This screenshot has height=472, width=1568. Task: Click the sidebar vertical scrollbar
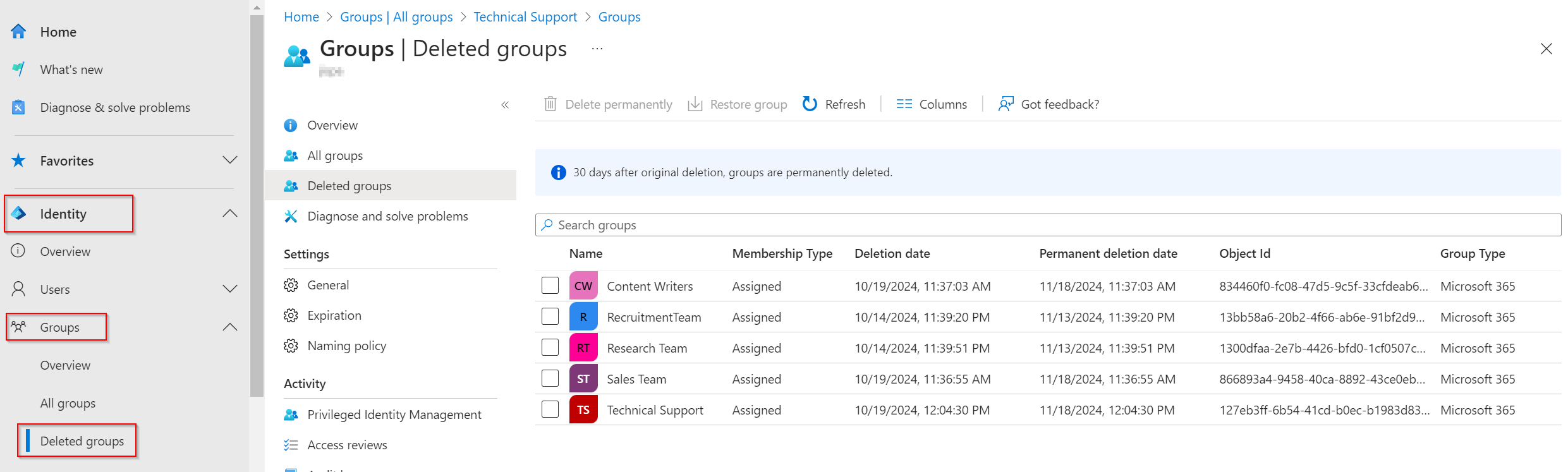coord(257,205)
